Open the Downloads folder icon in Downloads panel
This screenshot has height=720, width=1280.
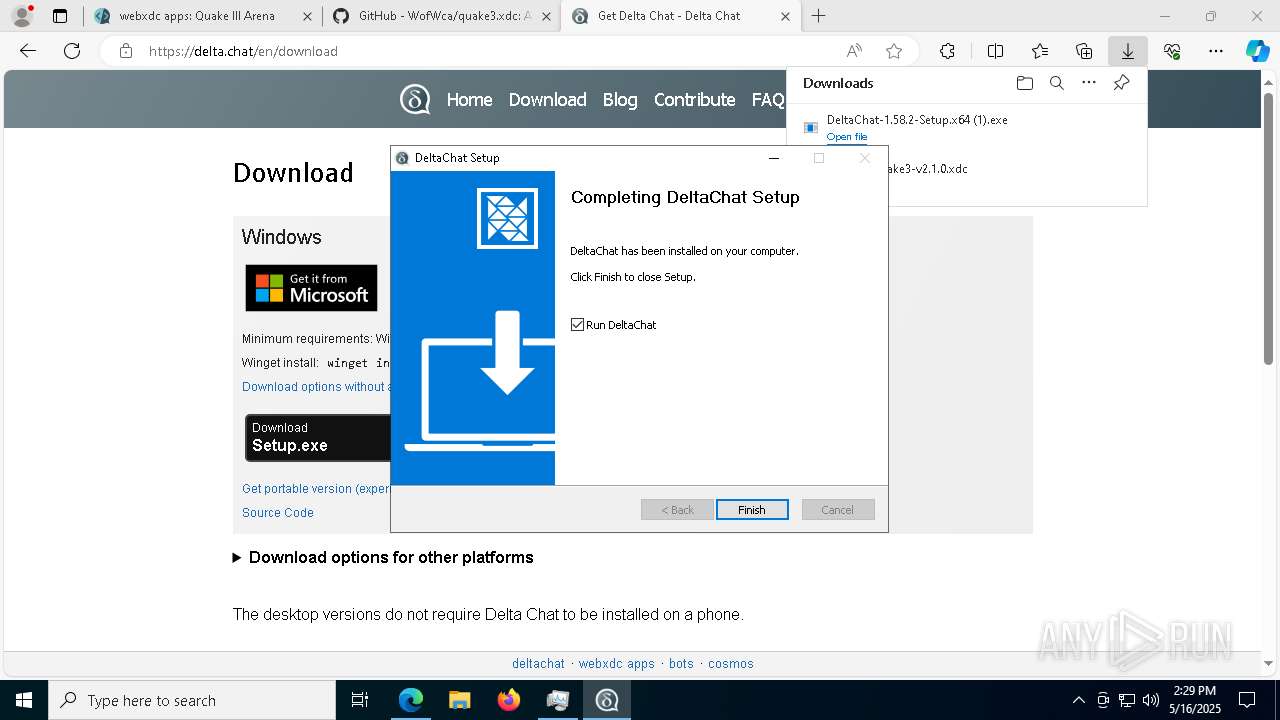[1024, 83]
